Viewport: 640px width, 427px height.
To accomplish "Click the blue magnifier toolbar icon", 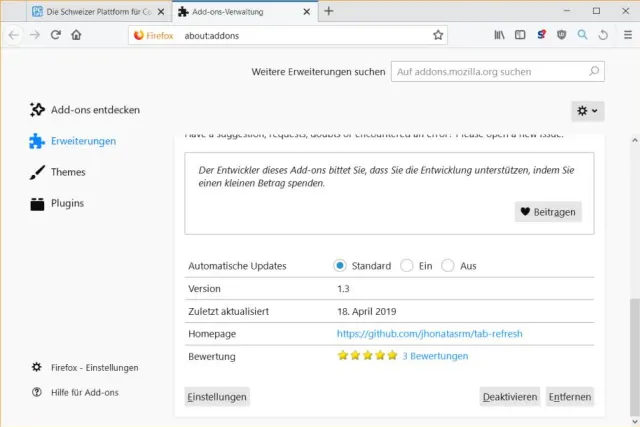I will [x=582, y=35].
